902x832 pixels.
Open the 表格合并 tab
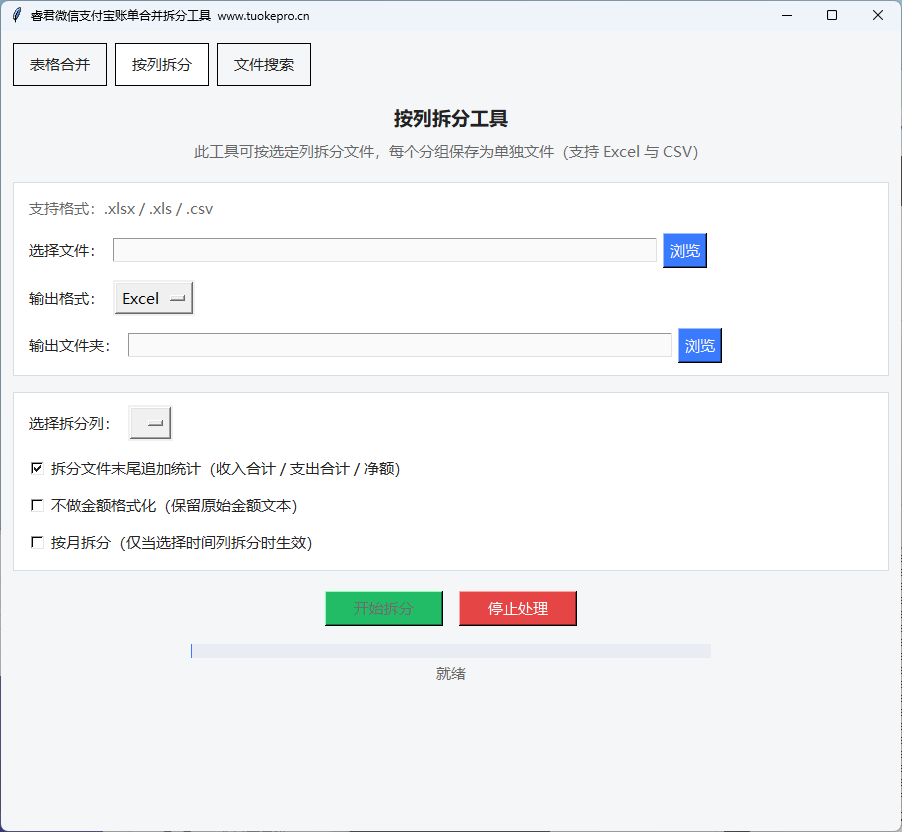(x=60, y=64)
